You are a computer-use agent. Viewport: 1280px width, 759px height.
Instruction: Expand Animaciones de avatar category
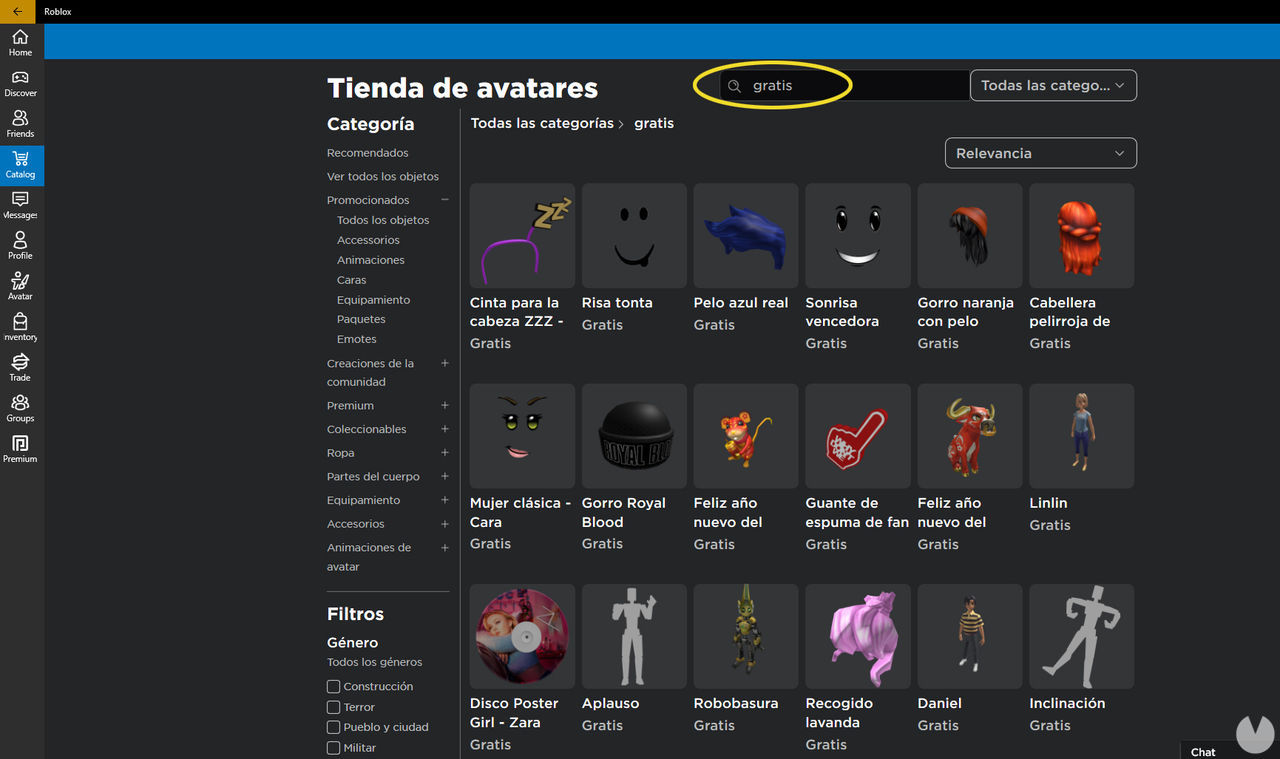coord(445,547)
